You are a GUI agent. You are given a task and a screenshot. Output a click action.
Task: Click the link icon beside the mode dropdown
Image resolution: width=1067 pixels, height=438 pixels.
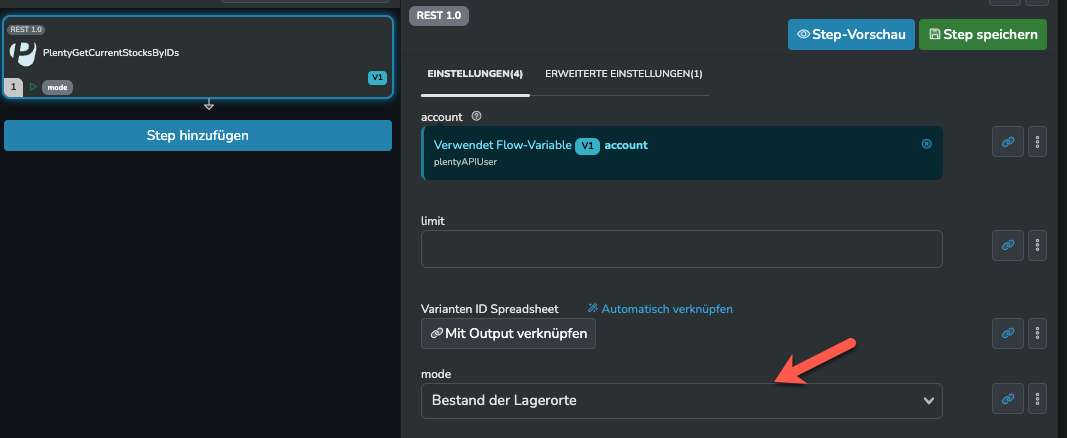tap(1007, 398)
